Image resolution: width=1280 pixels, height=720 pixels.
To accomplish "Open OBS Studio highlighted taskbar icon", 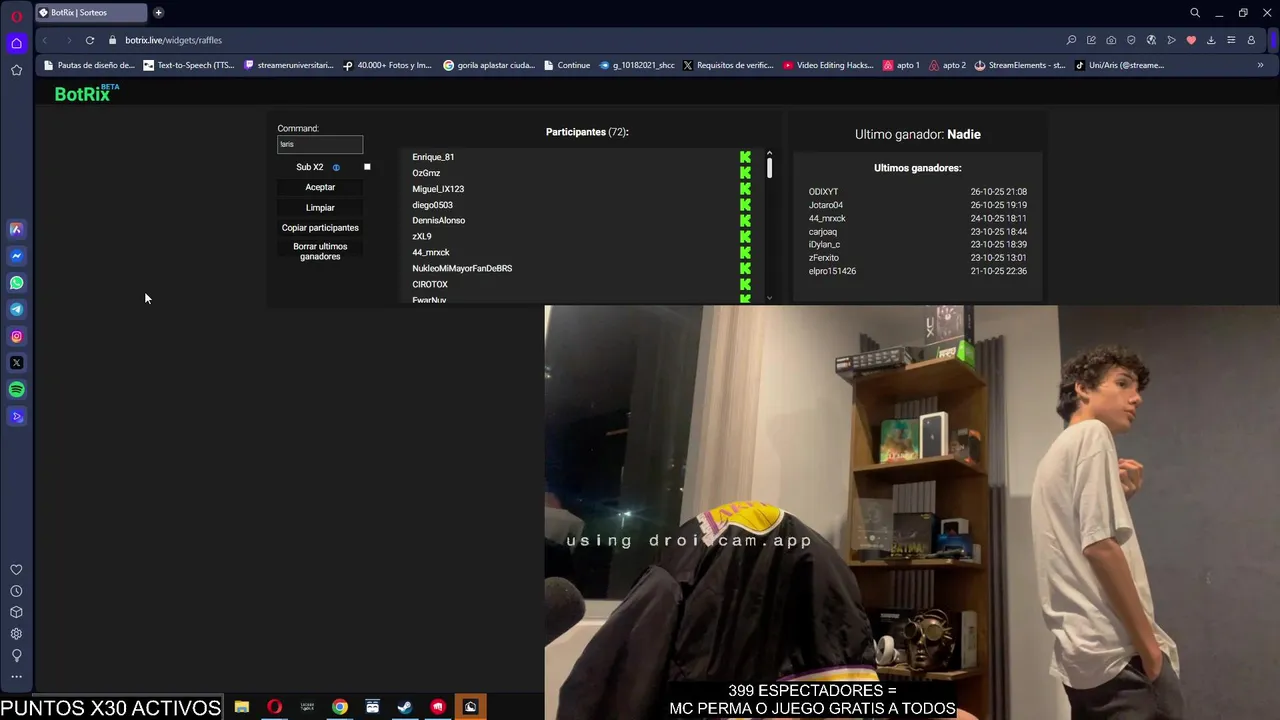I will tap(470, 707).
